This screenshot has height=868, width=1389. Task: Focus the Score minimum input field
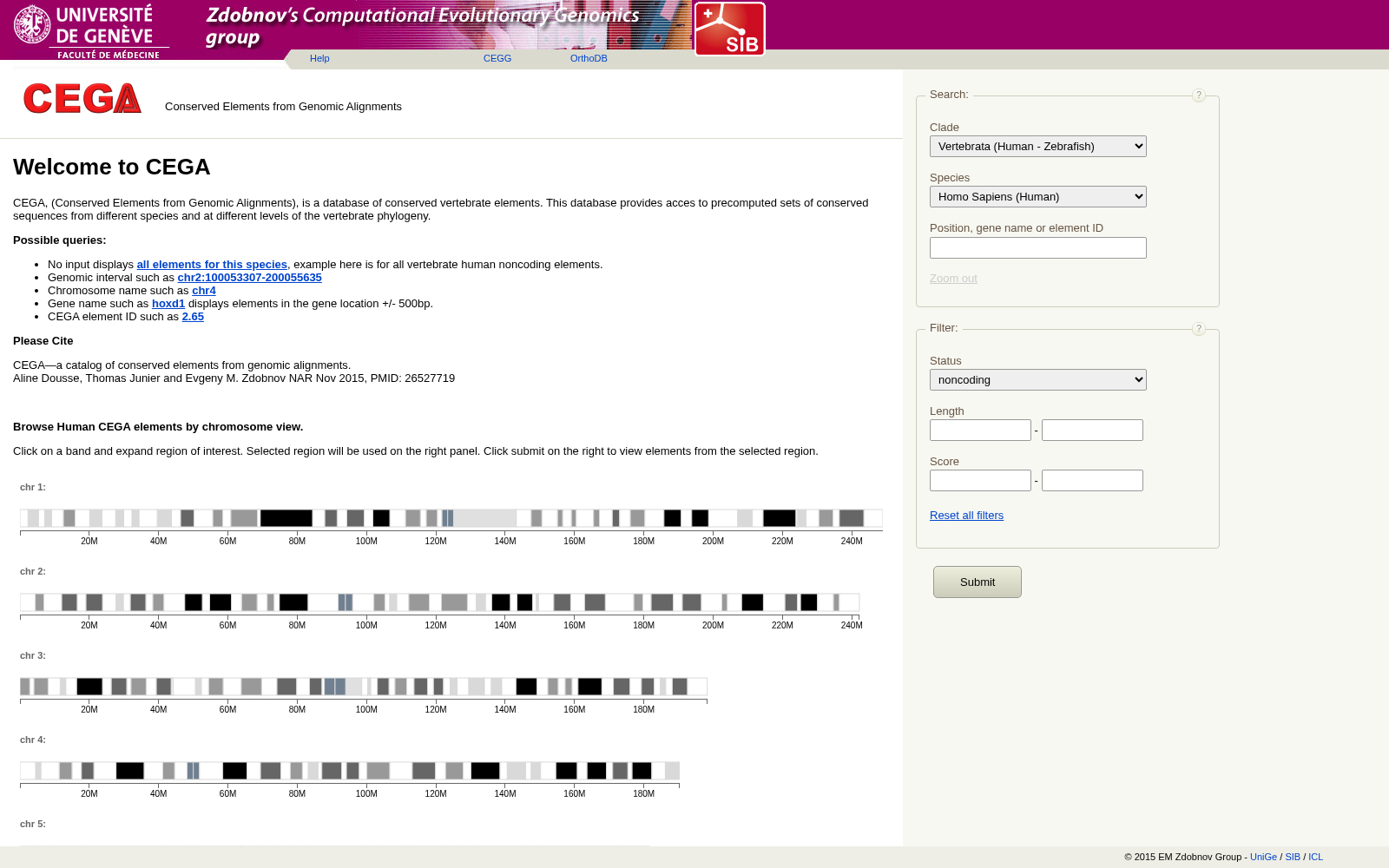[980, 481]
